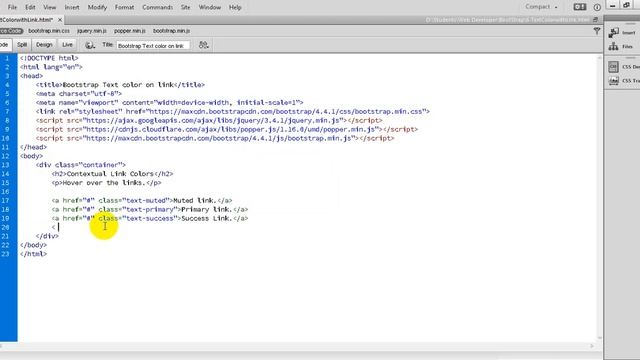Image resolution: width=640 pixels, height=360 pixels.
Task: Click into the document Title field
Action: point(153,46)
